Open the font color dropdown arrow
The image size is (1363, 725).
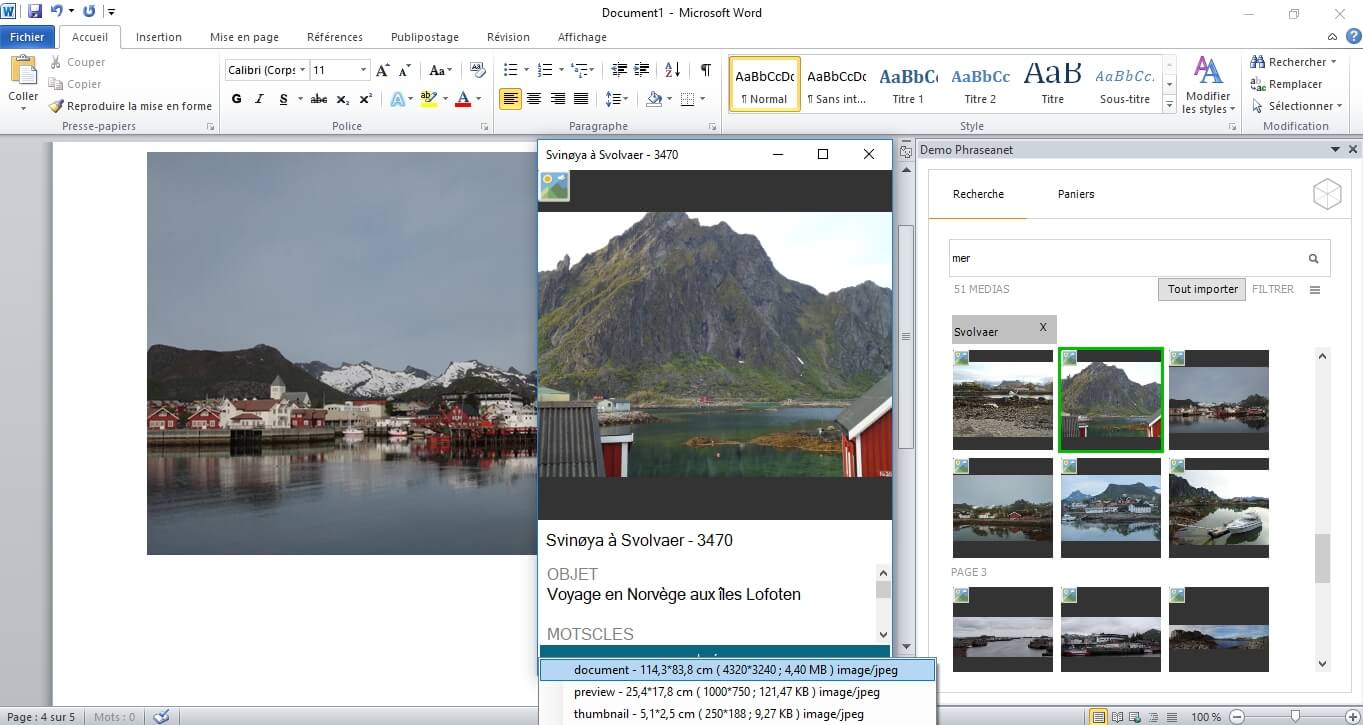point(478,99)
